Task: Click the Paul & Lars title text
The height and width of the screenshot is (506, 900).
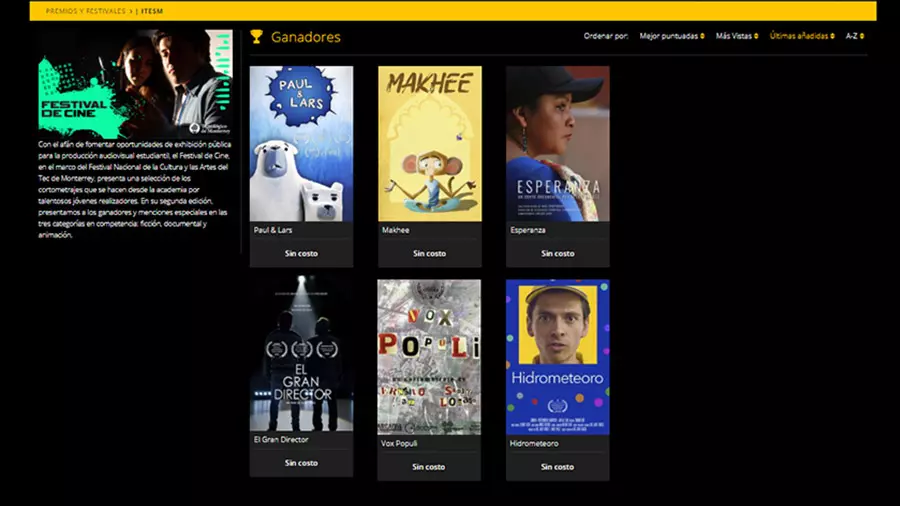Action: click(x=273, y=229)
